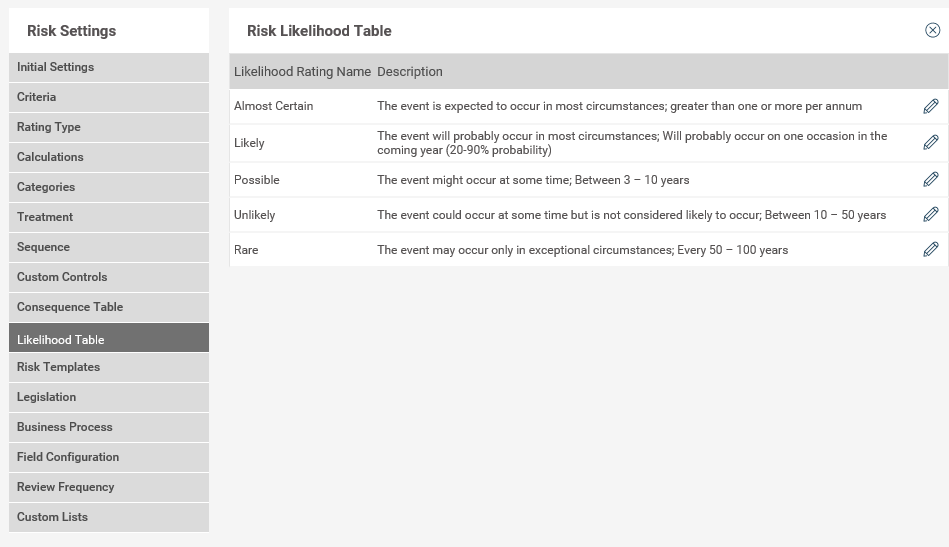Edit the Almost Certain likelihood rating
949x547 pixels.
930,106
